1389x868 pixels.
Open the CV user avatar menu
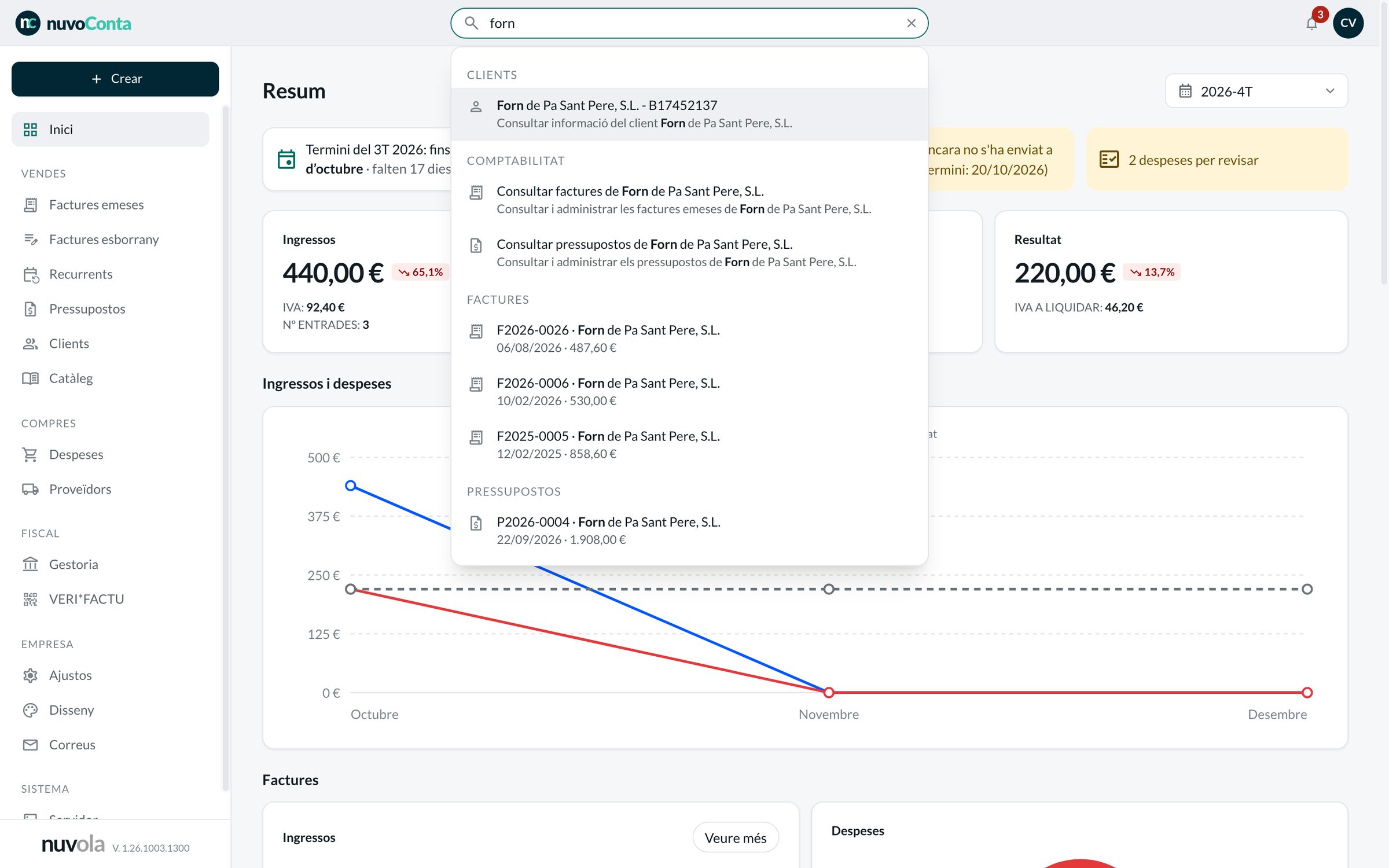[x=1348, y=23]
